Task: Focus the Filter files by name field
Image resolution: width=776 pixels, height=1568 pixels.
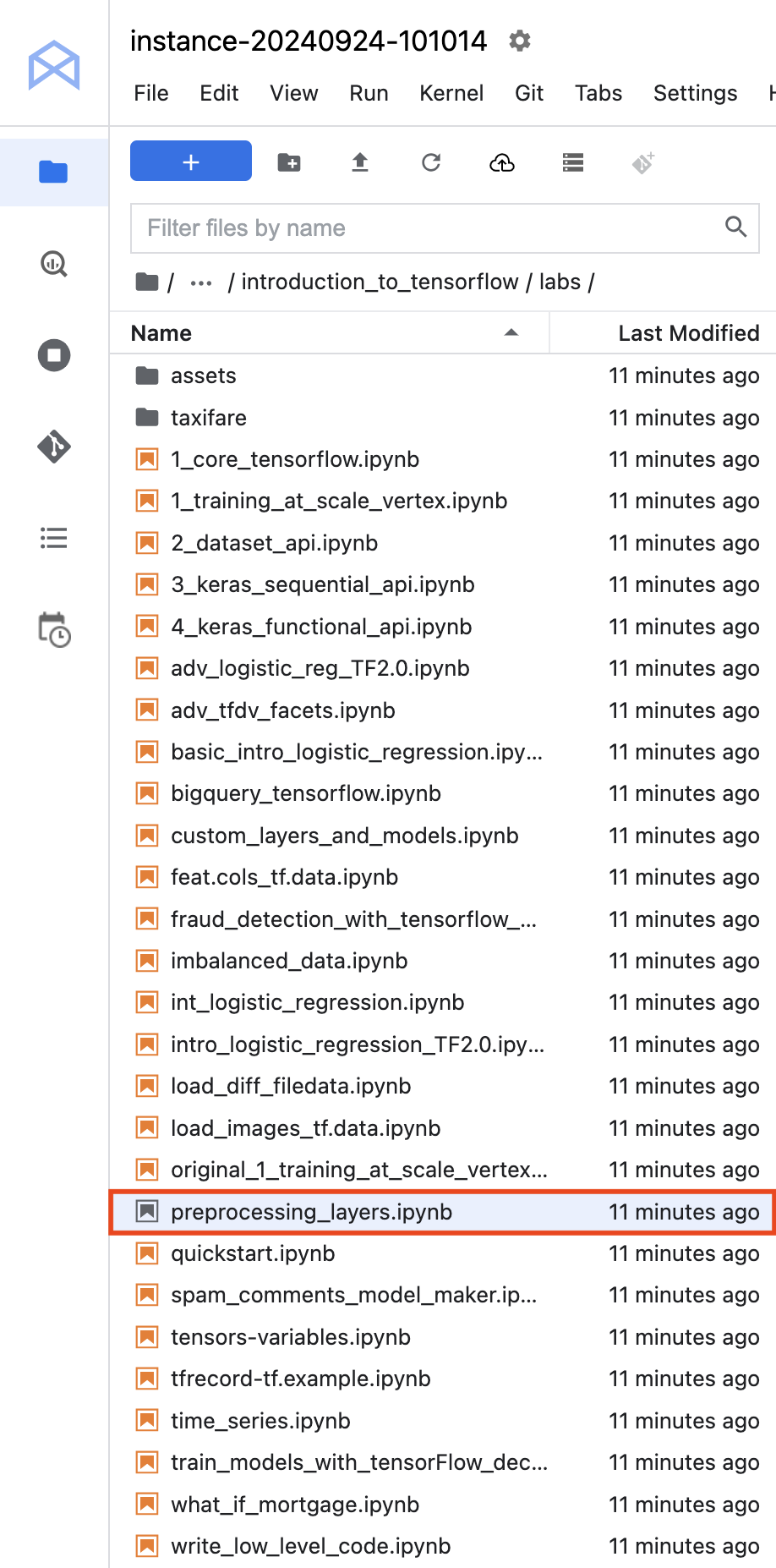Action: [x=445, y=228]
